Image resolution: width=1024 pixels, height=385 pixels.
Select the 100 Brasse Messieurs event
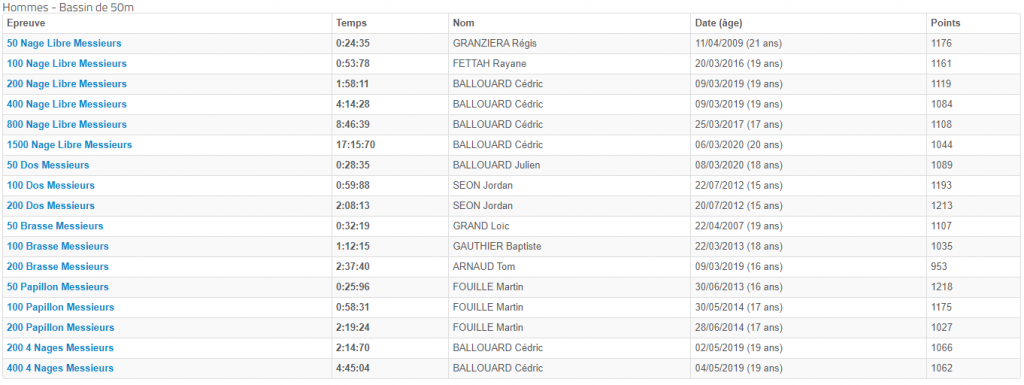pos(57,247)
